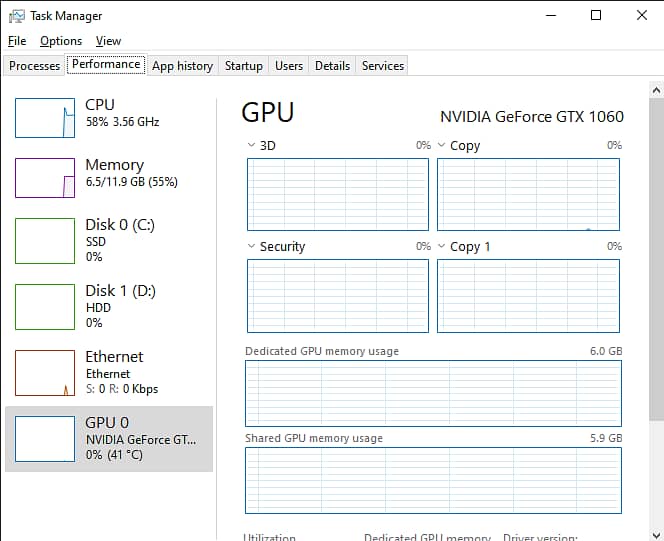The width and height of the screenshot is (664, 541).
Task: Click the 3D utilization graph
Action: 338,195
